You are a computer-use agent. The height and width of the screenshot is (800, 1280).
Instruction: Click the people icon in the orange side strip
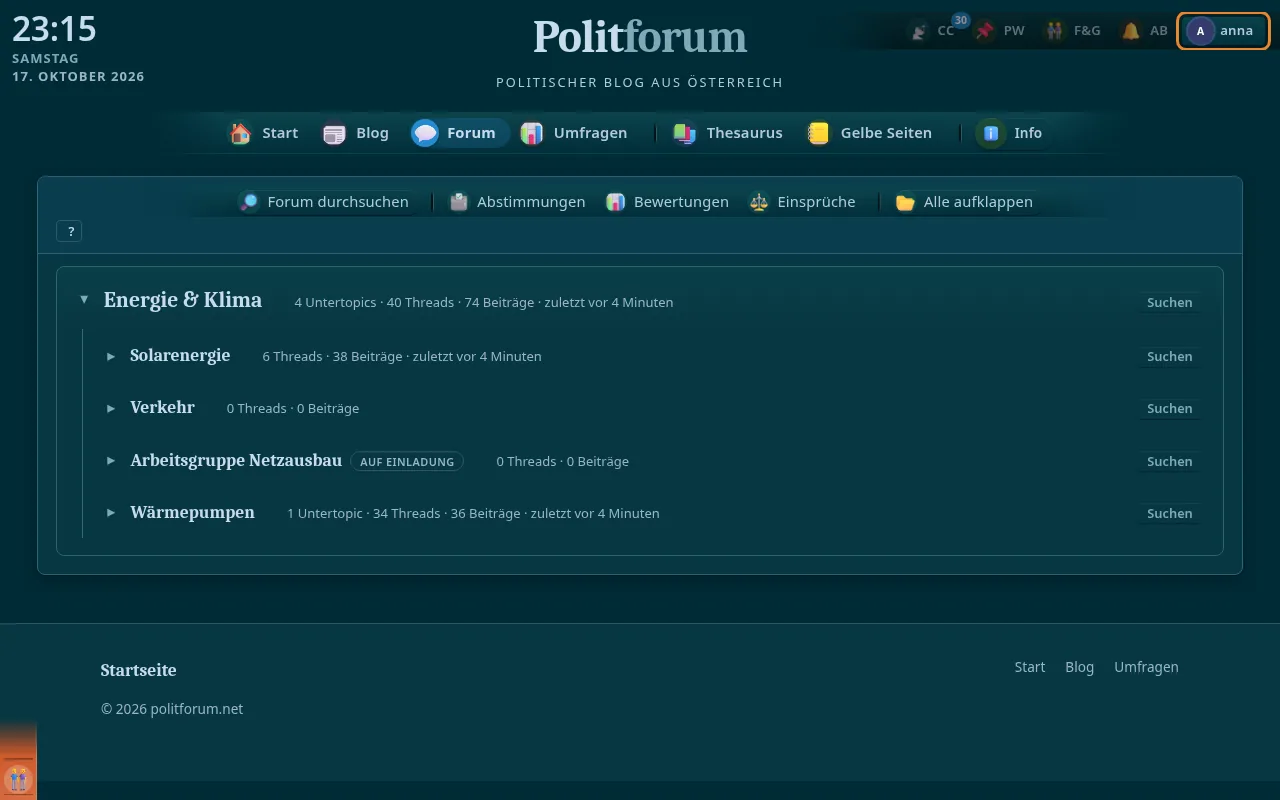(x=18, y=779)
